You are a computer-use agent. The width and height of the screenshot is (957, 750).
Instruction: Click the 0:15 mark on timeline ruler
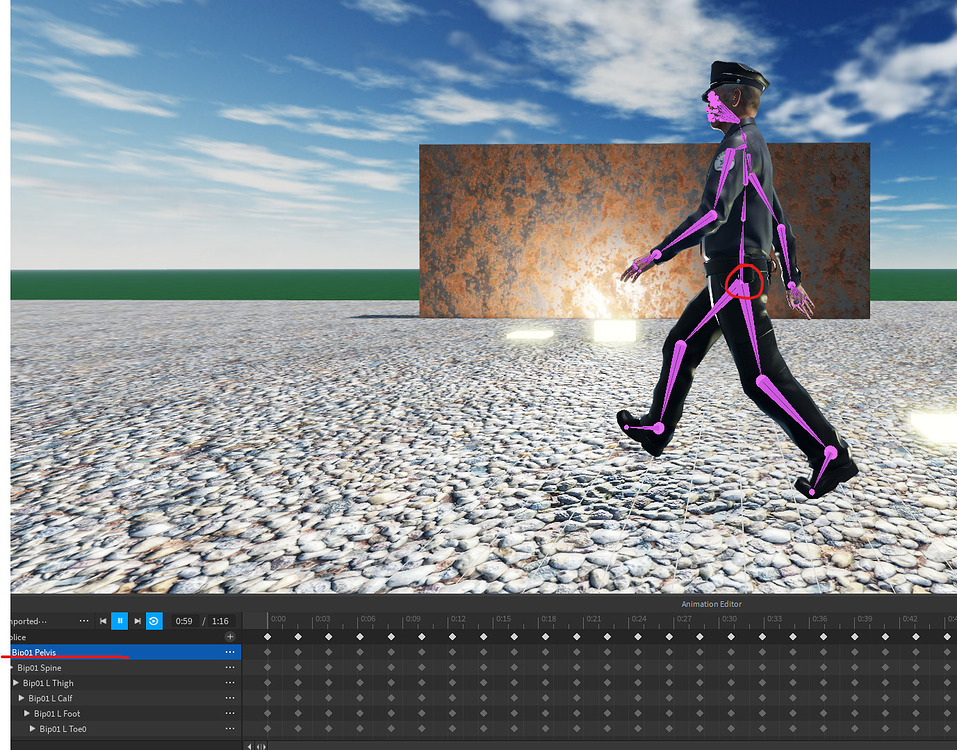(503, 619)
